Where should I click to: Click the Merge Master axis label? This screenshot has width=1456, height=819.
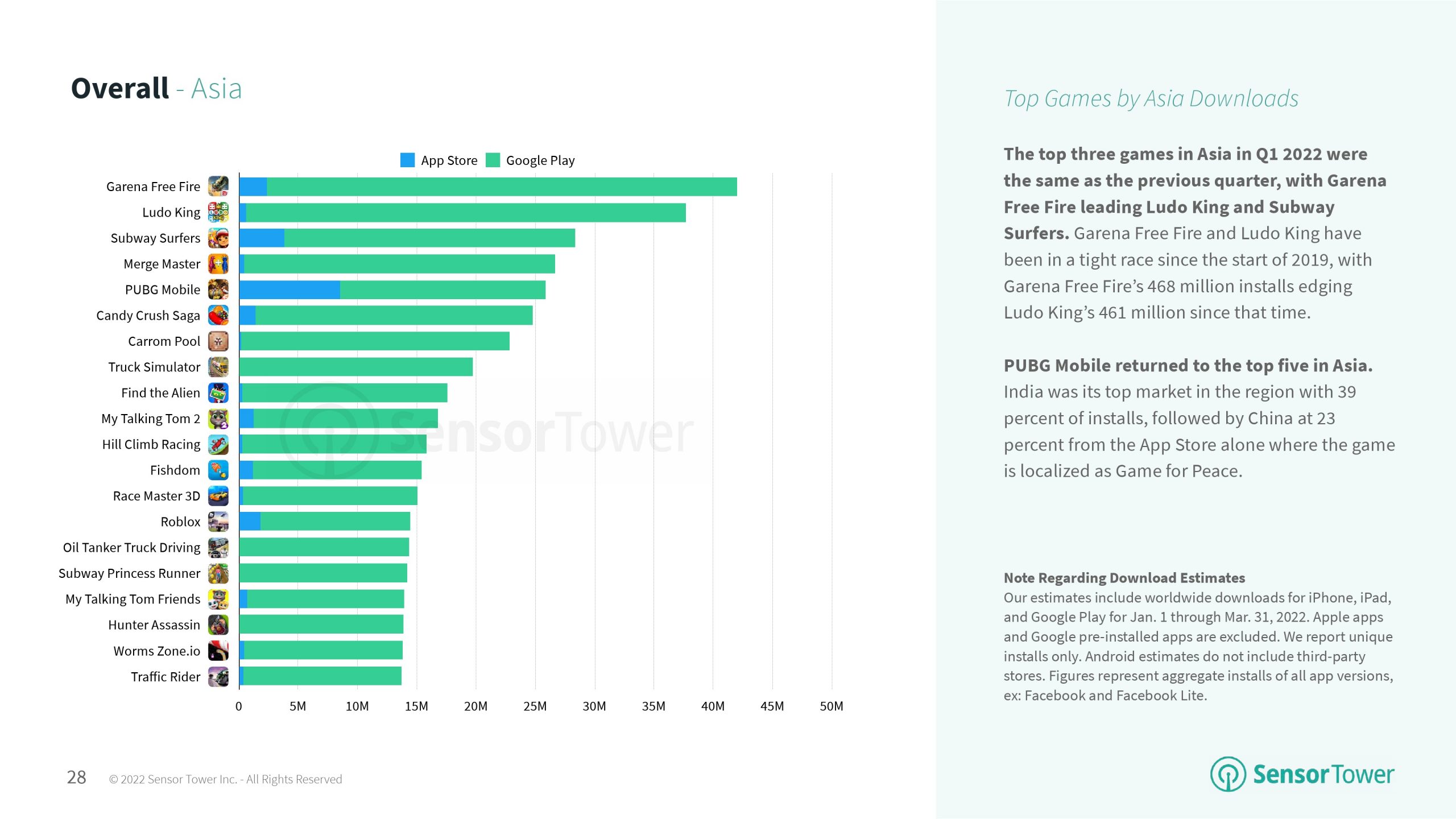pos(162,264)
